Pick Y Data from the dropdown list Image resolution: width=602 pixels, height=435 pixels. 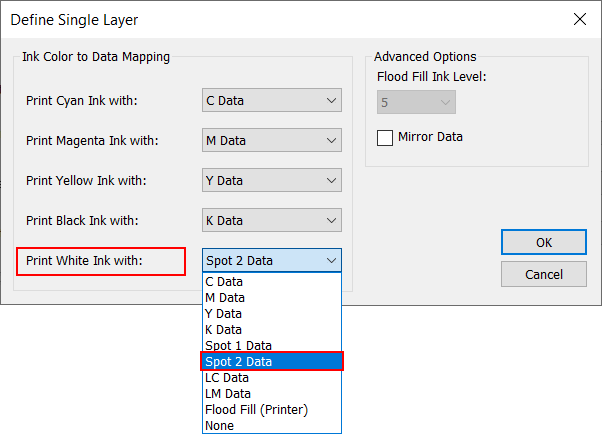pyautogui.click(x=271, y=313)
